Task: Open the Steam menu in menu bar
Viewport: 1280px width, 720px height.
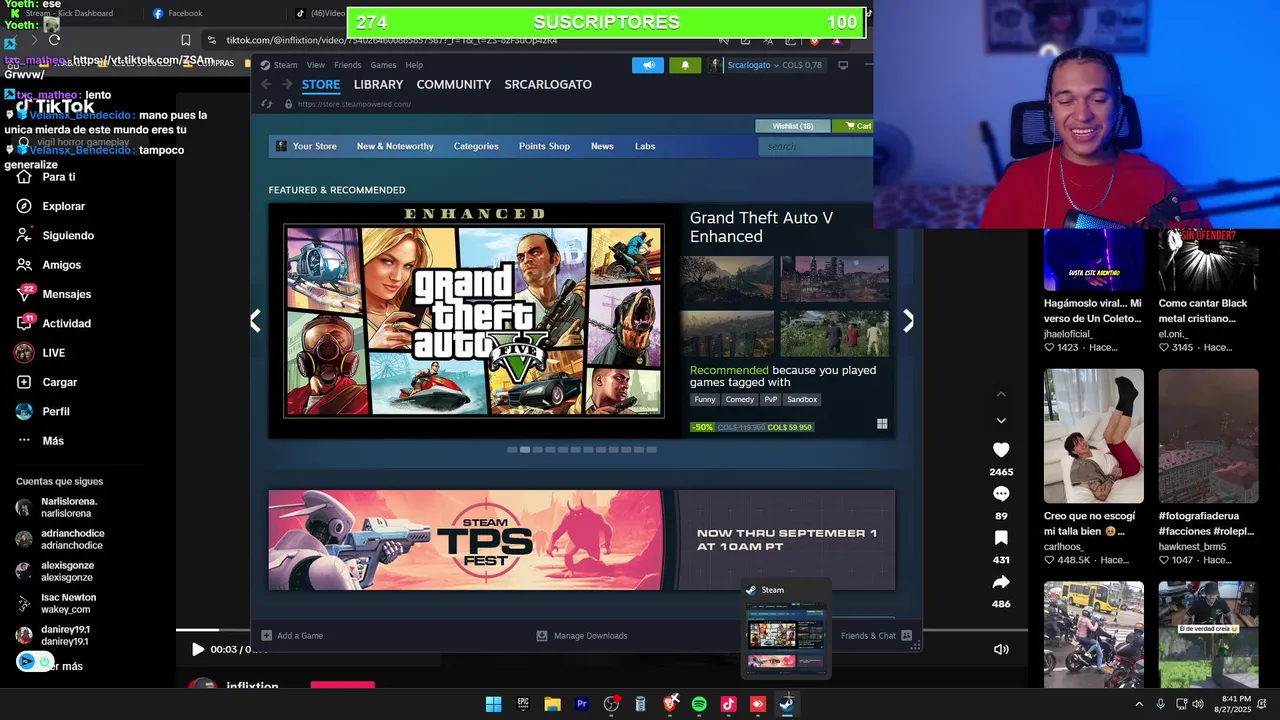Action: [285, 65]
